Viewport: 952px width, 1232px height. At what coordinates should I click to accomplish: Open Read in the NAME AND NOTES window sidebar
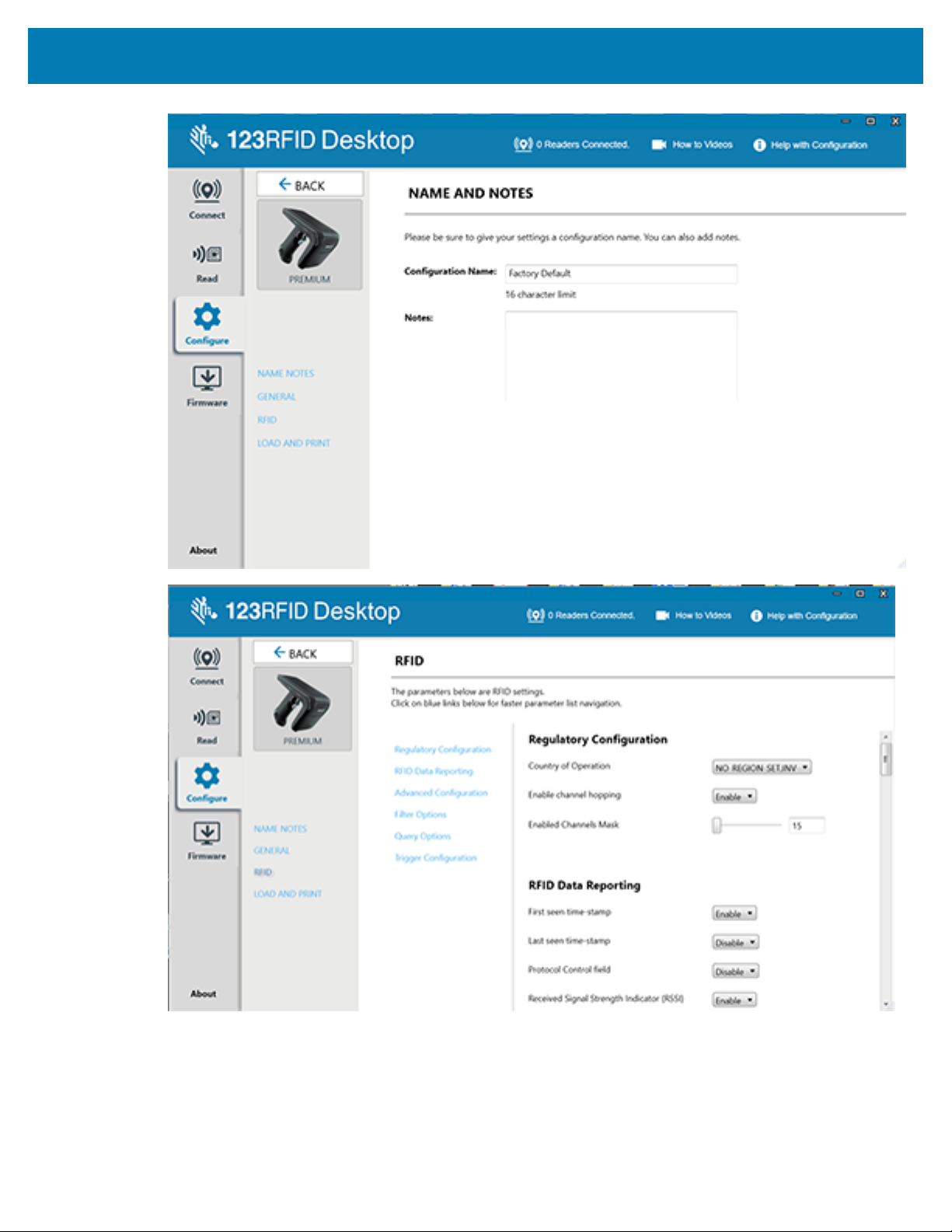point(207,264)
